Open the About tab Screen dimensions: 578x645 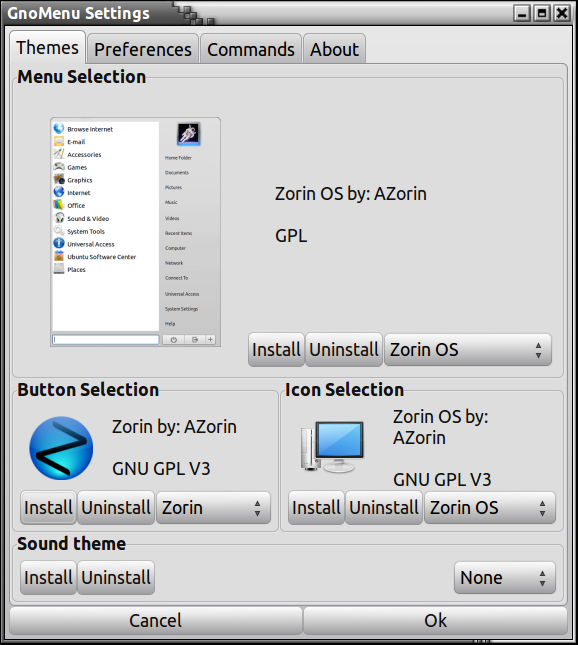click(334, 49)
